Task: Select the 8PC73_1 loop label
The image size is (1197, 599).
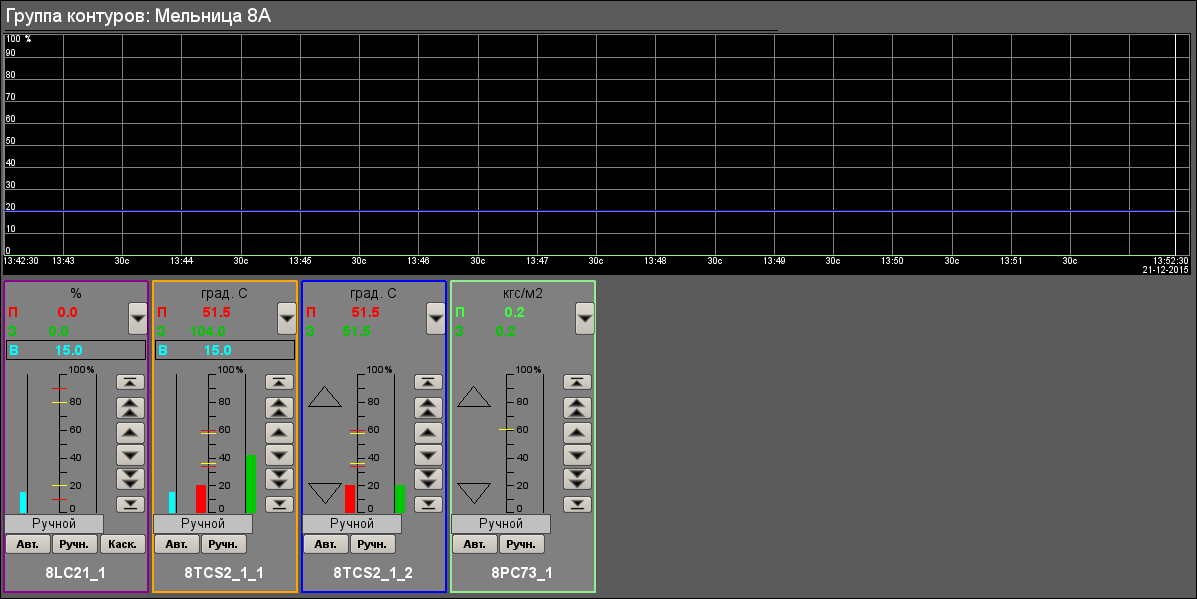Action: click(522, 574)
